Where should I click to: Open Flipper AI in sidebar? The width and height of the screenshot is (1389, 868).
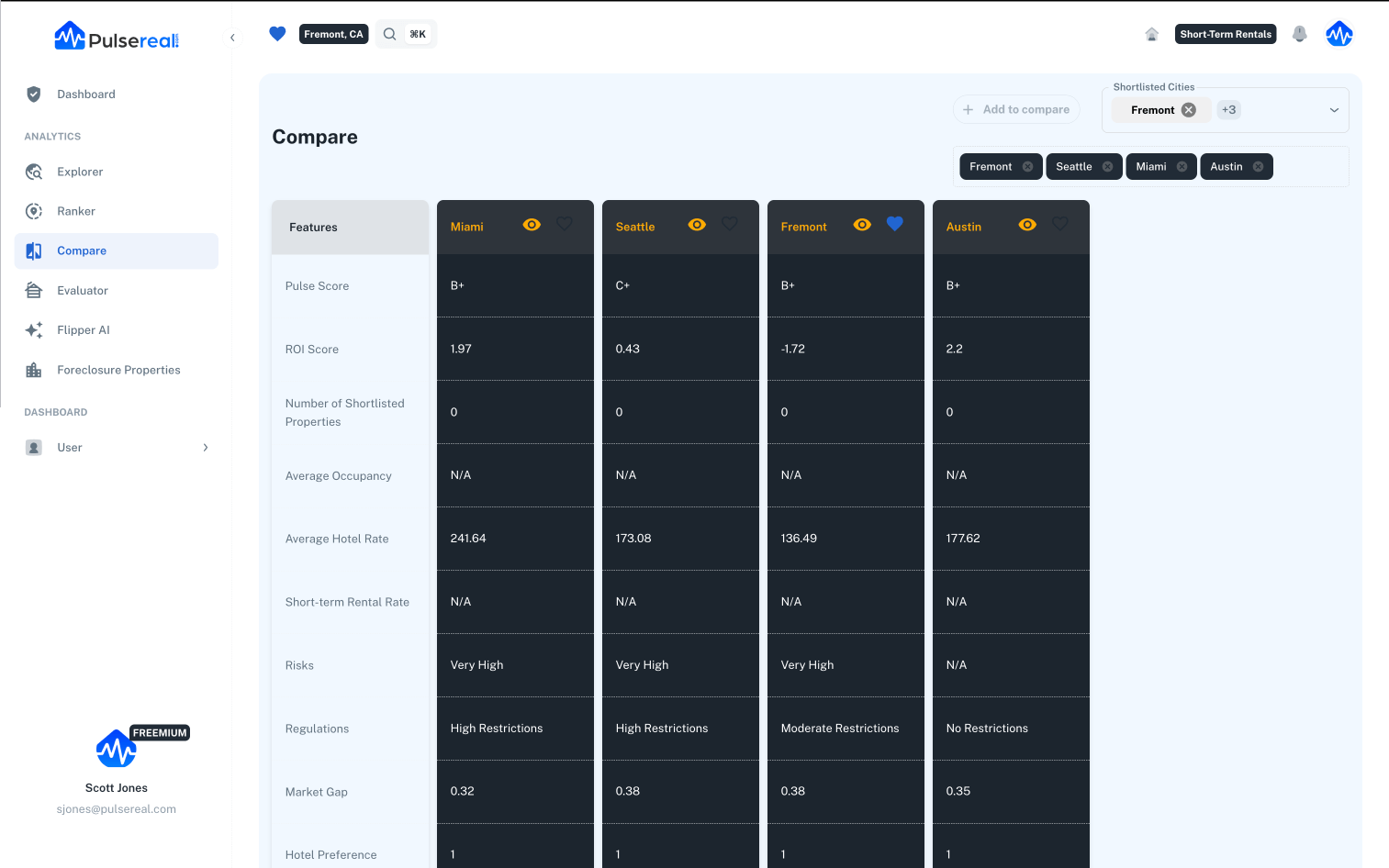point(117,330)
